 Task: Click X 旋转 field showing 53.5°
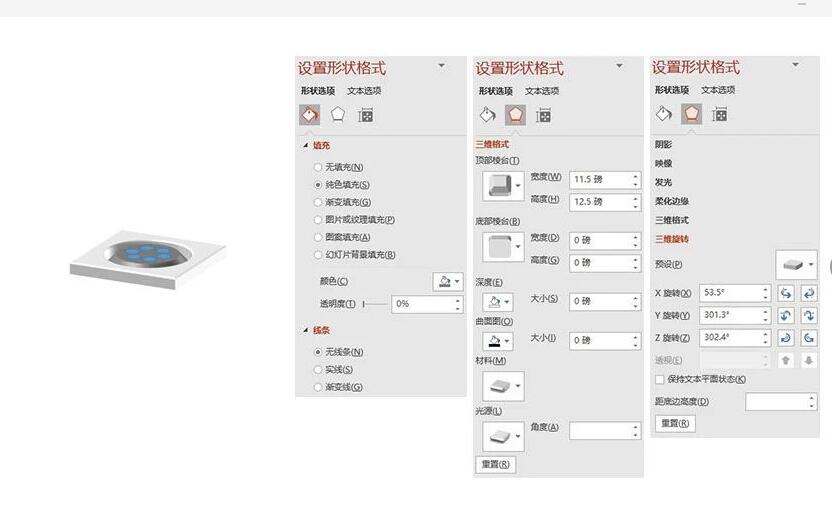pyautogui.click(x=735, y=293)
